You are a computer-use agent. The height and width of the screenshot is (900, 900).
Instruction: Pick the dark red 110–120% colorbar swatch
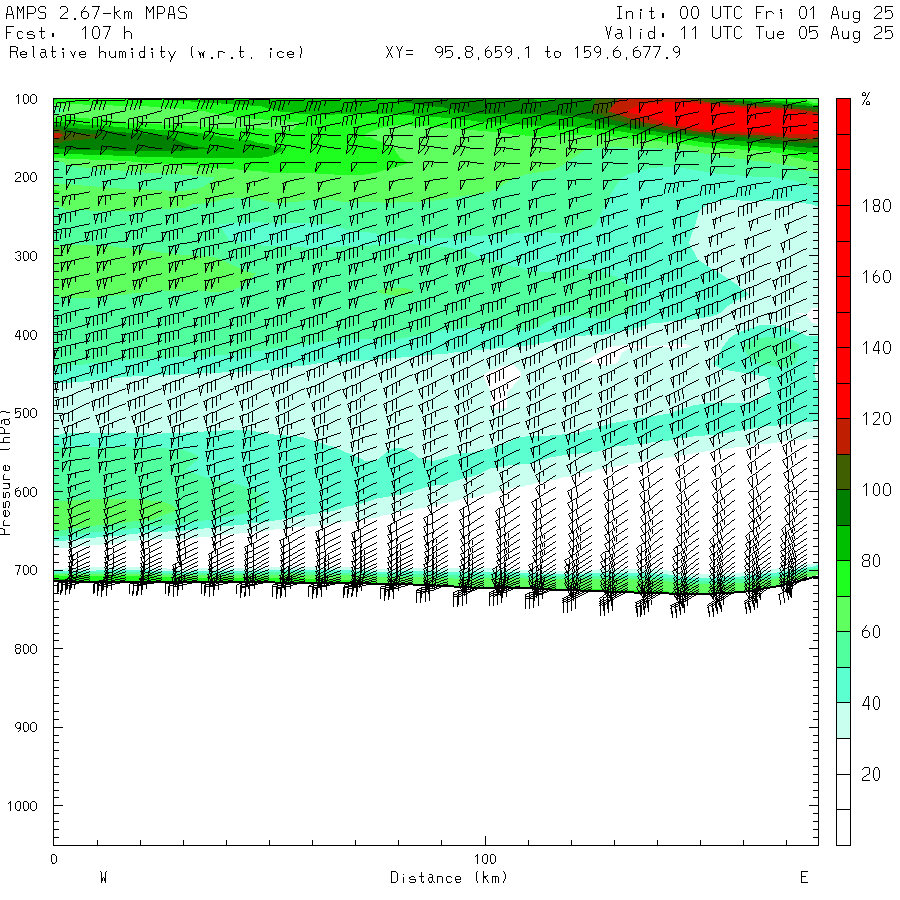point(843,437)
